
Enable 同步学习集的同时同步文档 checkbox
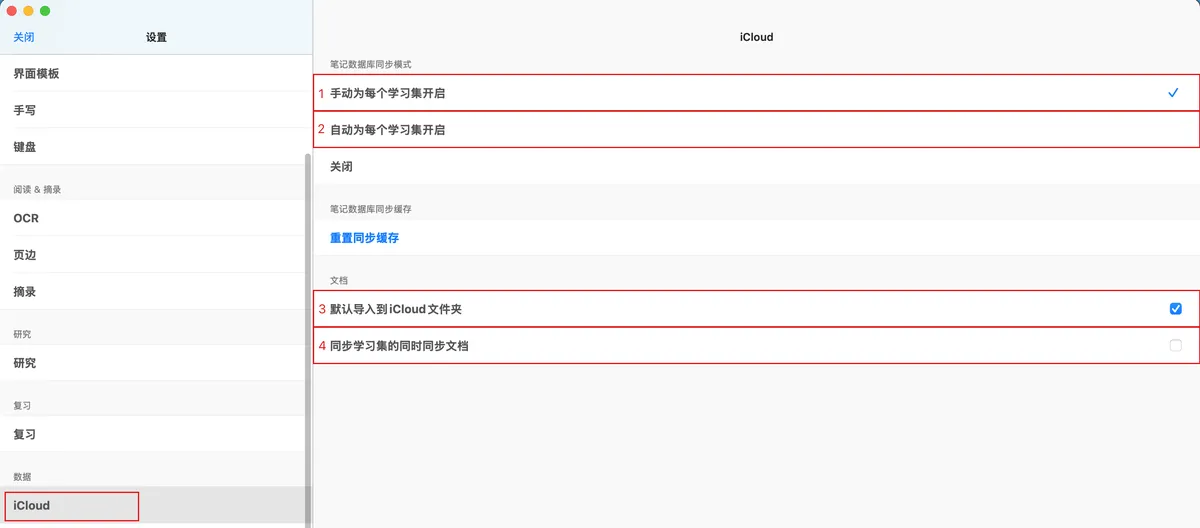1176,346
